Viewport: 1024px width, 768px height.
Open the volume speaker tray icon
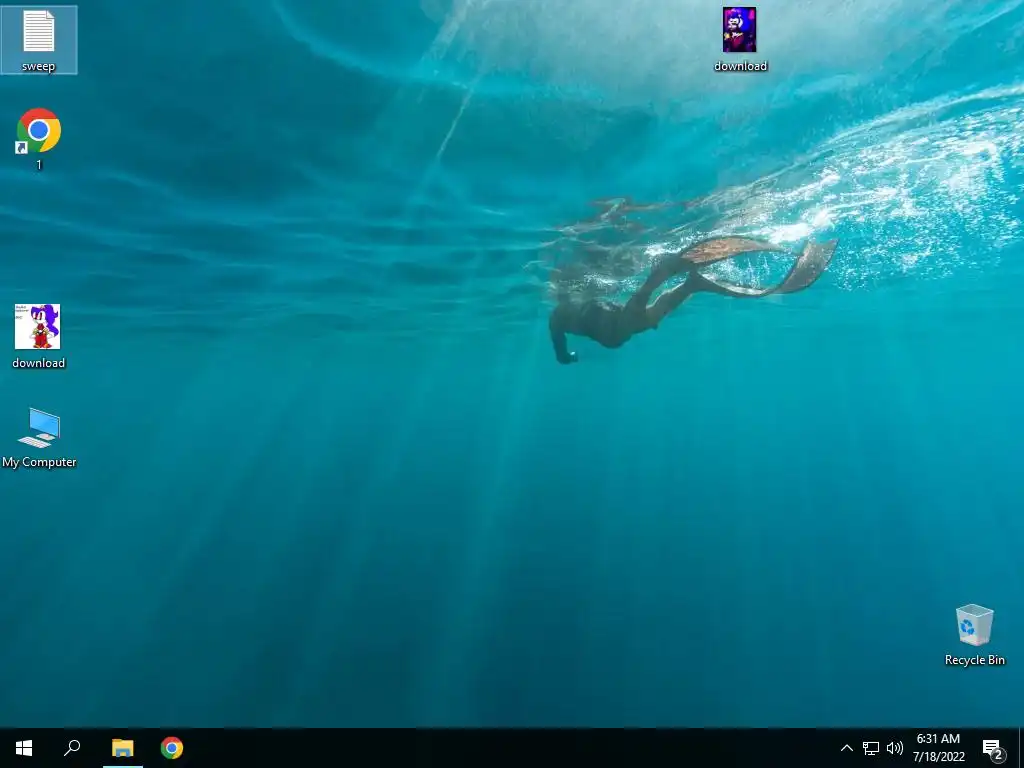point(895,748)
